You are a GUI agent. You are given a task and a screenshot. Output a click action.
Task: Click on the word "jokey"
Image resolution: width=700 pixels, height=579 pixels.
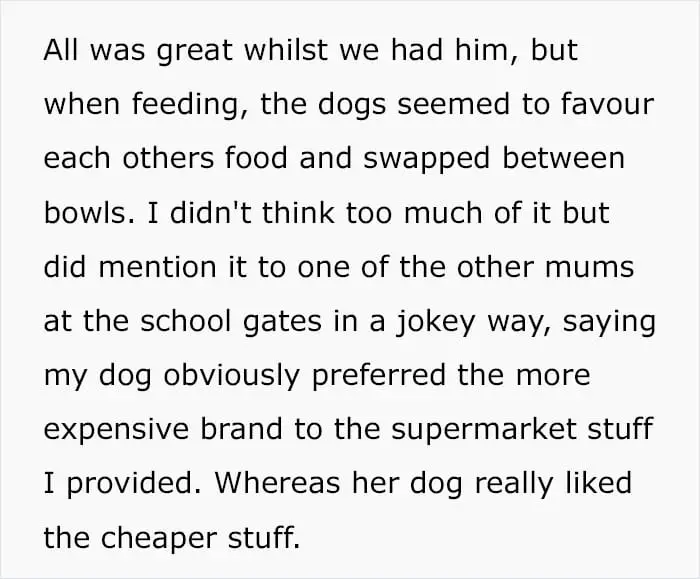click(x=435, y=322)
